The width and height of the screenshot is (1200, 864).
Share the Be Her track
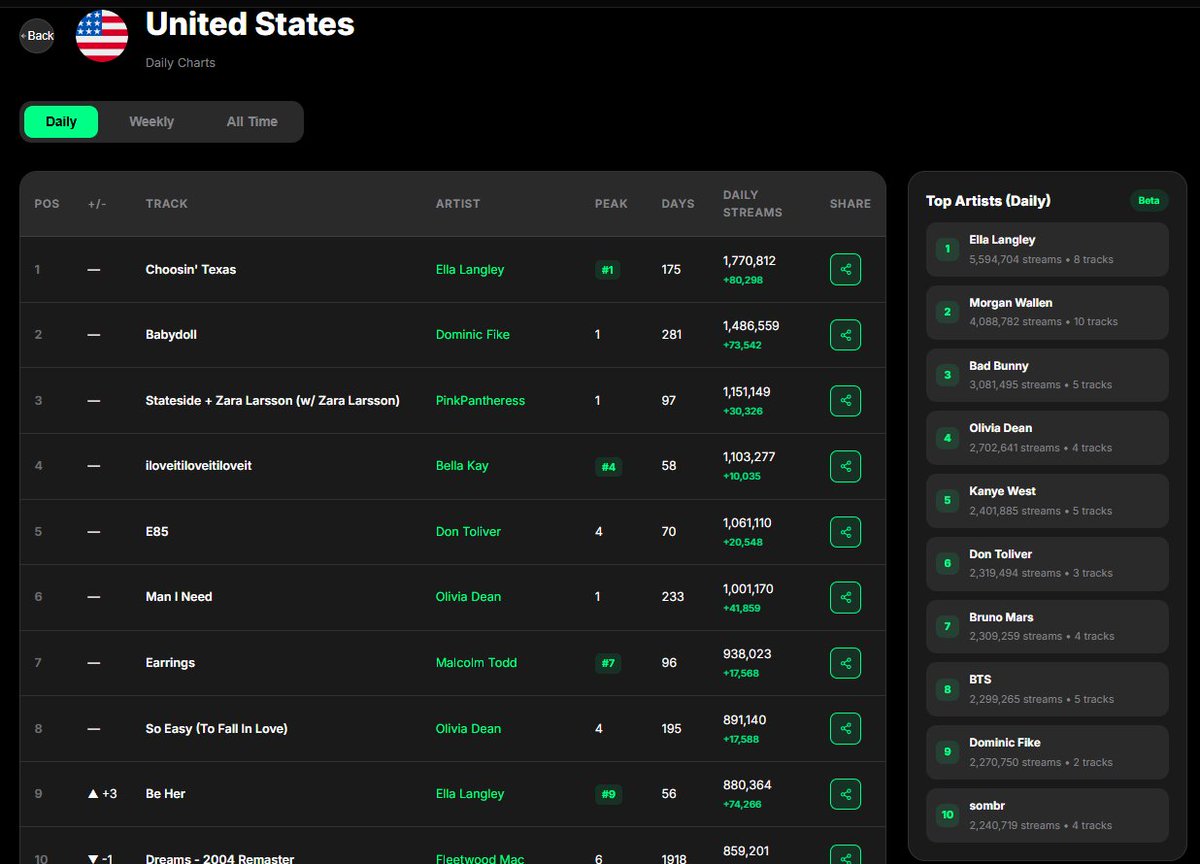845,794
